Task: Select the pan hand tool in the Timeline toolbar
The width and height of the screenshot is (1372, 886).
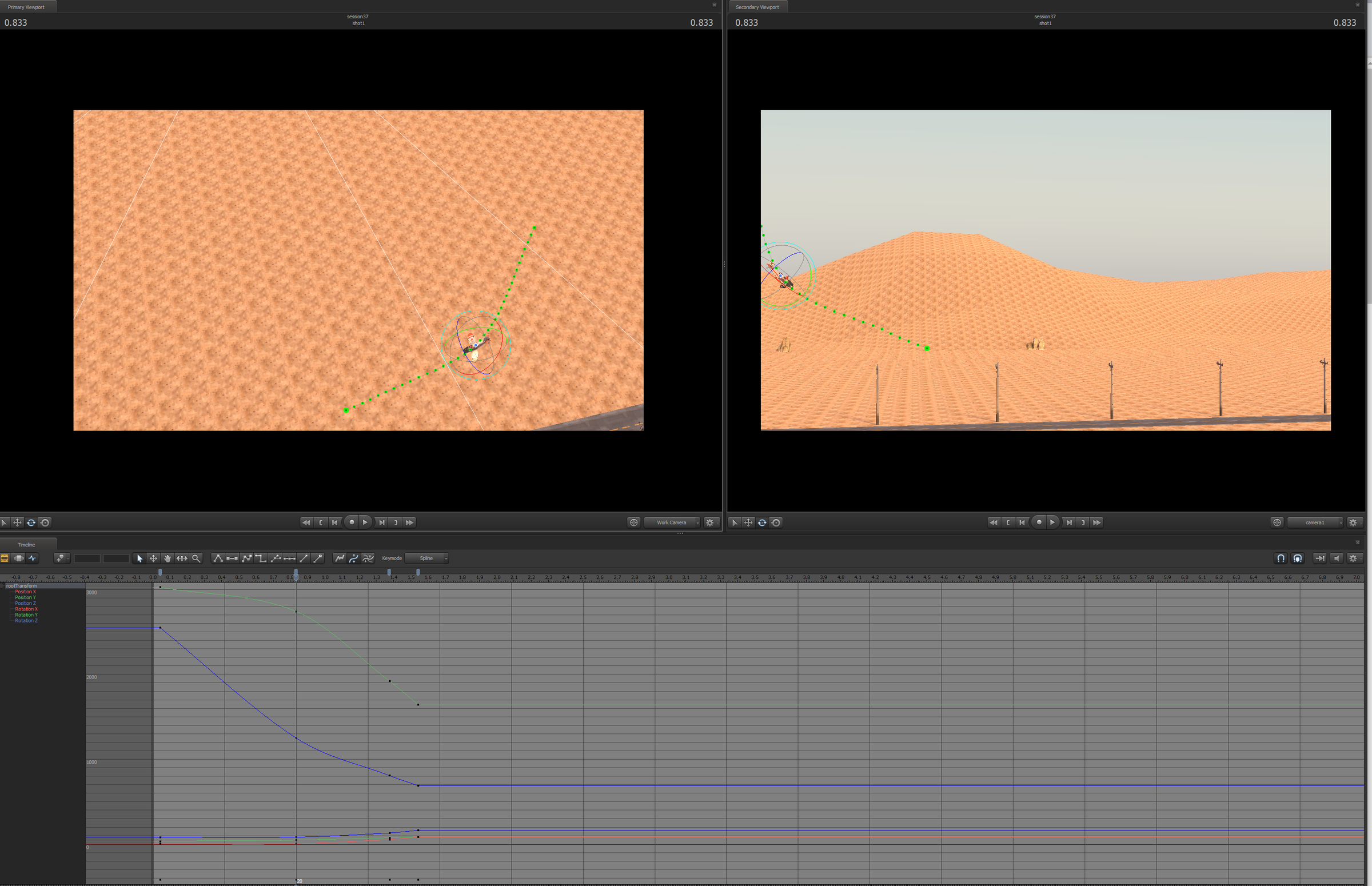Action: pyautogui.click(x=167, y=558)
